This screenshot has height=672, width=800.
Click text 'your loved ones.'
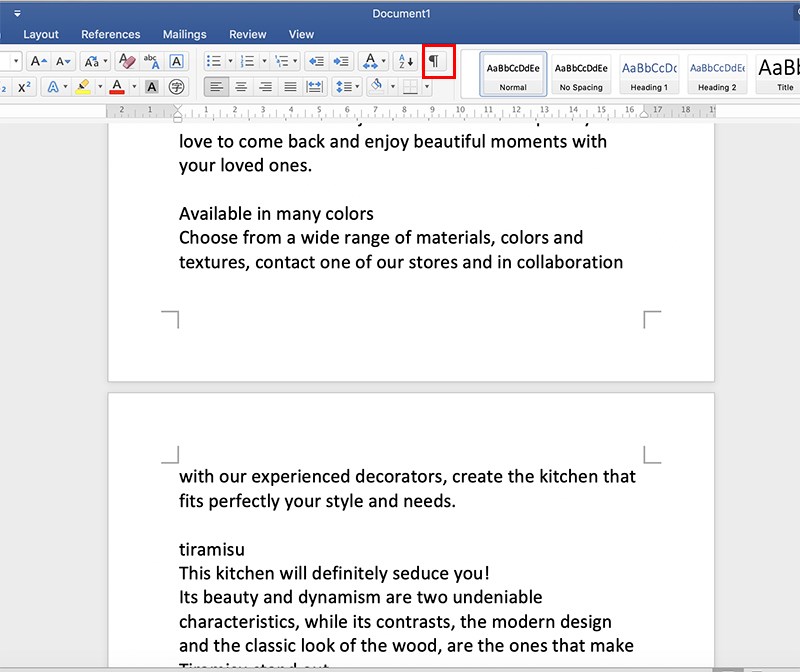coord(245,165)
